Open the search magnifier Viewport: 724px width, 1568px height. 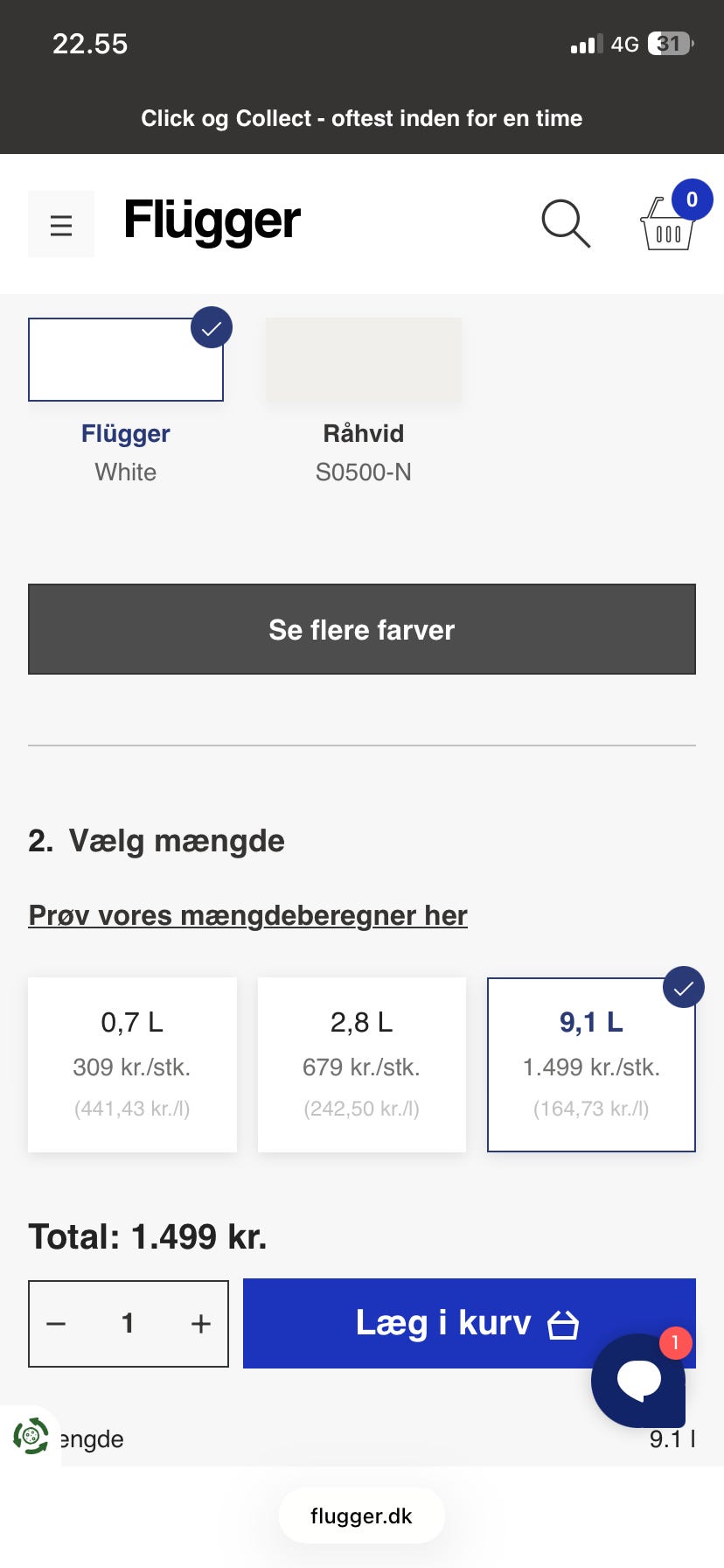566,224
